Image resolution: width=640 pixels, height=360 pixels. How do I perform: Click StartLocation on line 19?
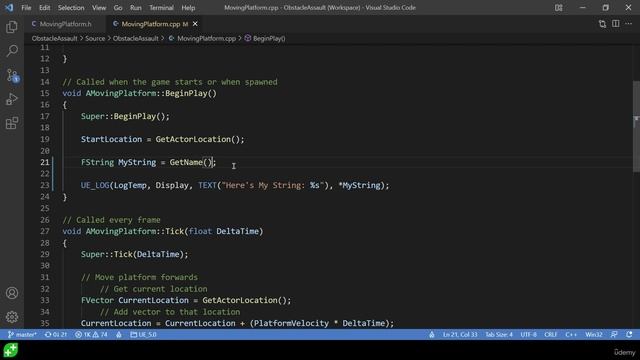tap(111, 140)
